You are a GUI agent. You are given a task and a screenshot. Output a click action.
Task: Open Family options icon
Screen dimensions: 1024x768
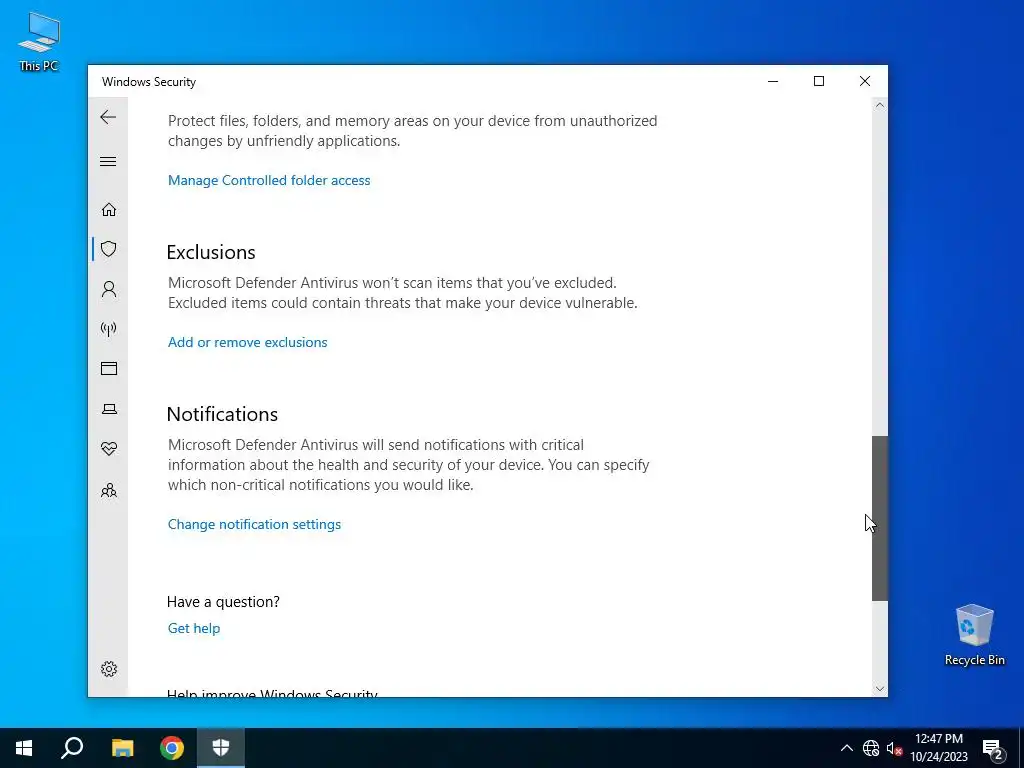(x=108, y=490)
